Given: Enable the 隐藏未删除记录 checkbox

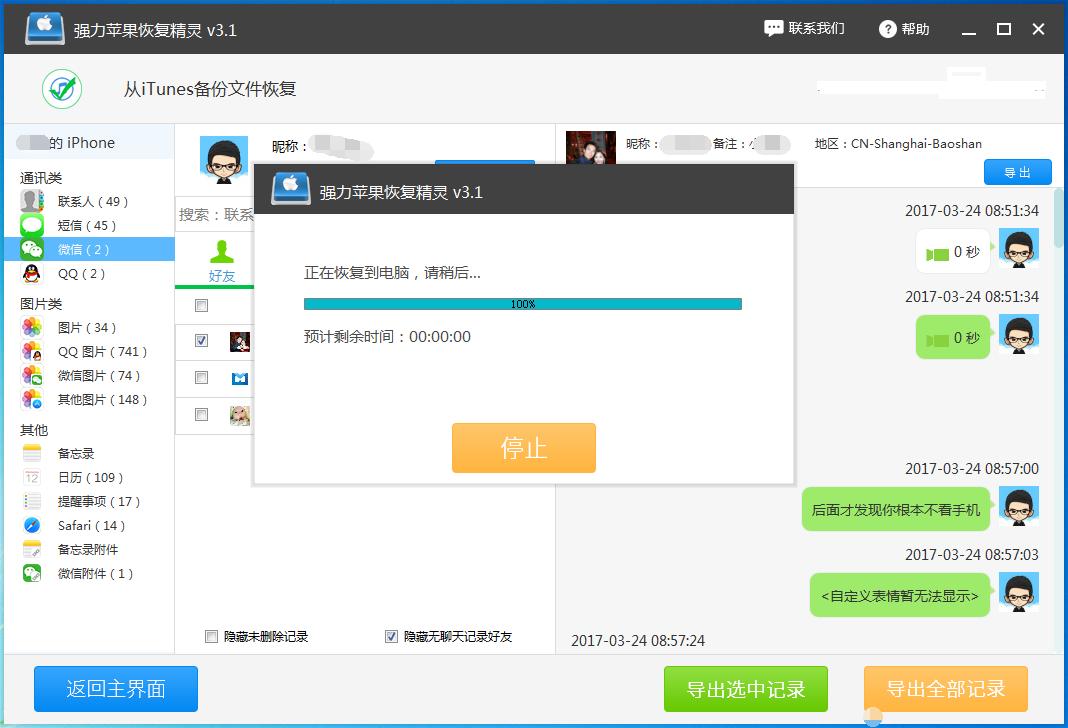Looking at the screenshot, I should tap(211, 636).
